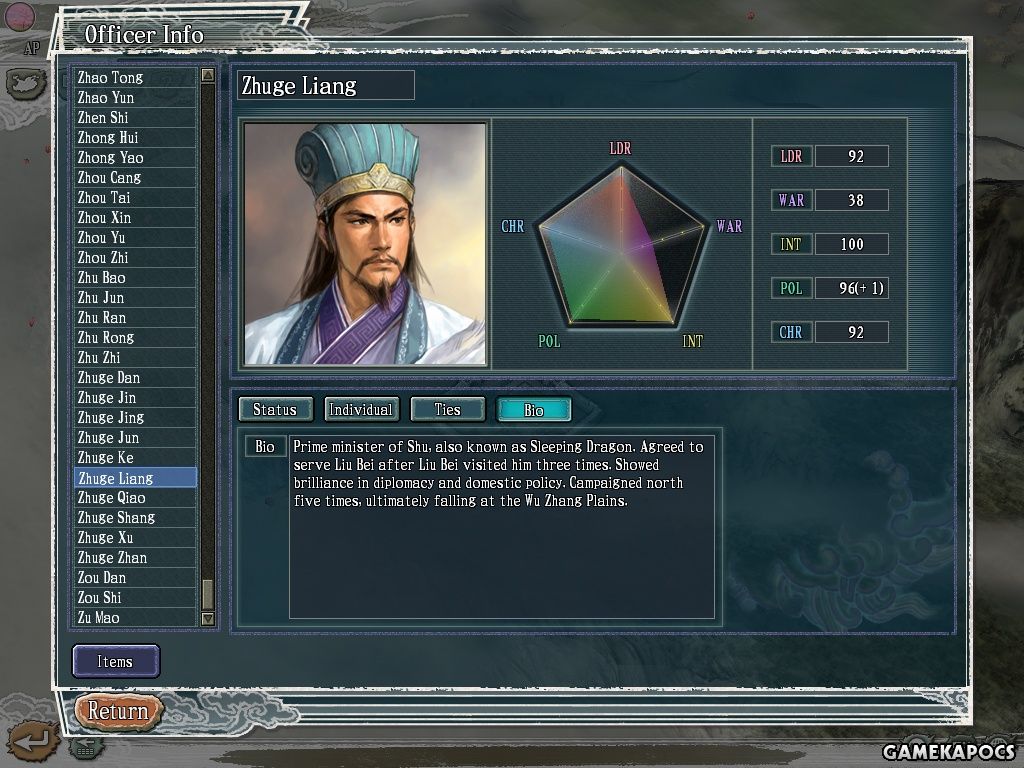This screenshot has width=1024, height=768.
Task: Switch to the Individual tab
Action: click(x=361, y=409)
